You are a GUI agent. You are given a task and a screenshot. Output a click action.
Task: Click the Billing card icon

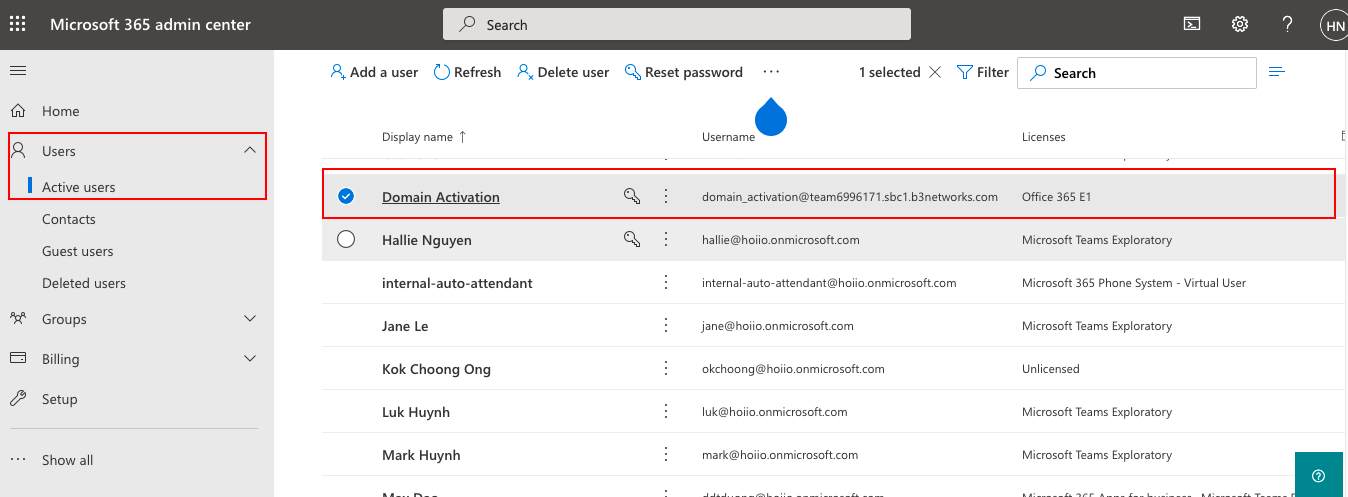[18, 359]
